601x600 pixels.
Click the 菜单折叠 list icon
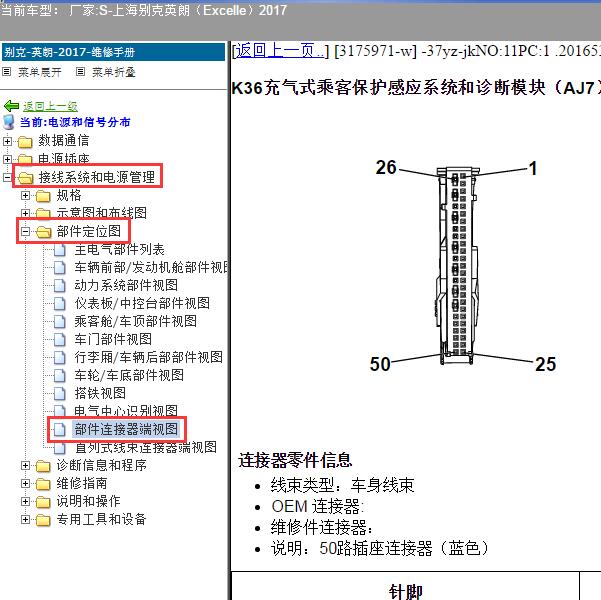pyautogui.click(x=80, y=72)
